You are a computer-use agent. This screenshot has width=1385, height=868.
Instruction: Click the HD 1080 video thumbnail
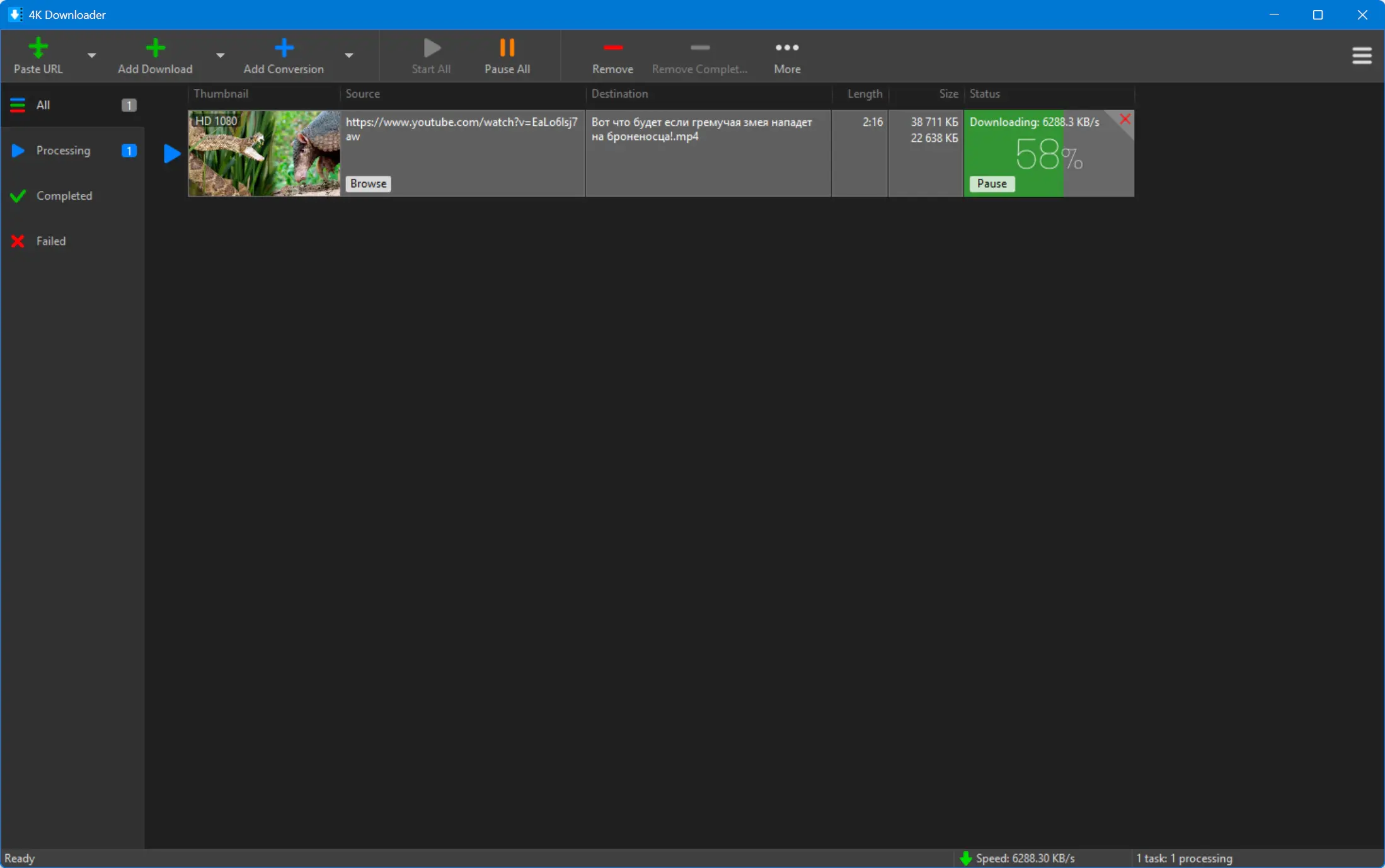(x=264, y=154)
